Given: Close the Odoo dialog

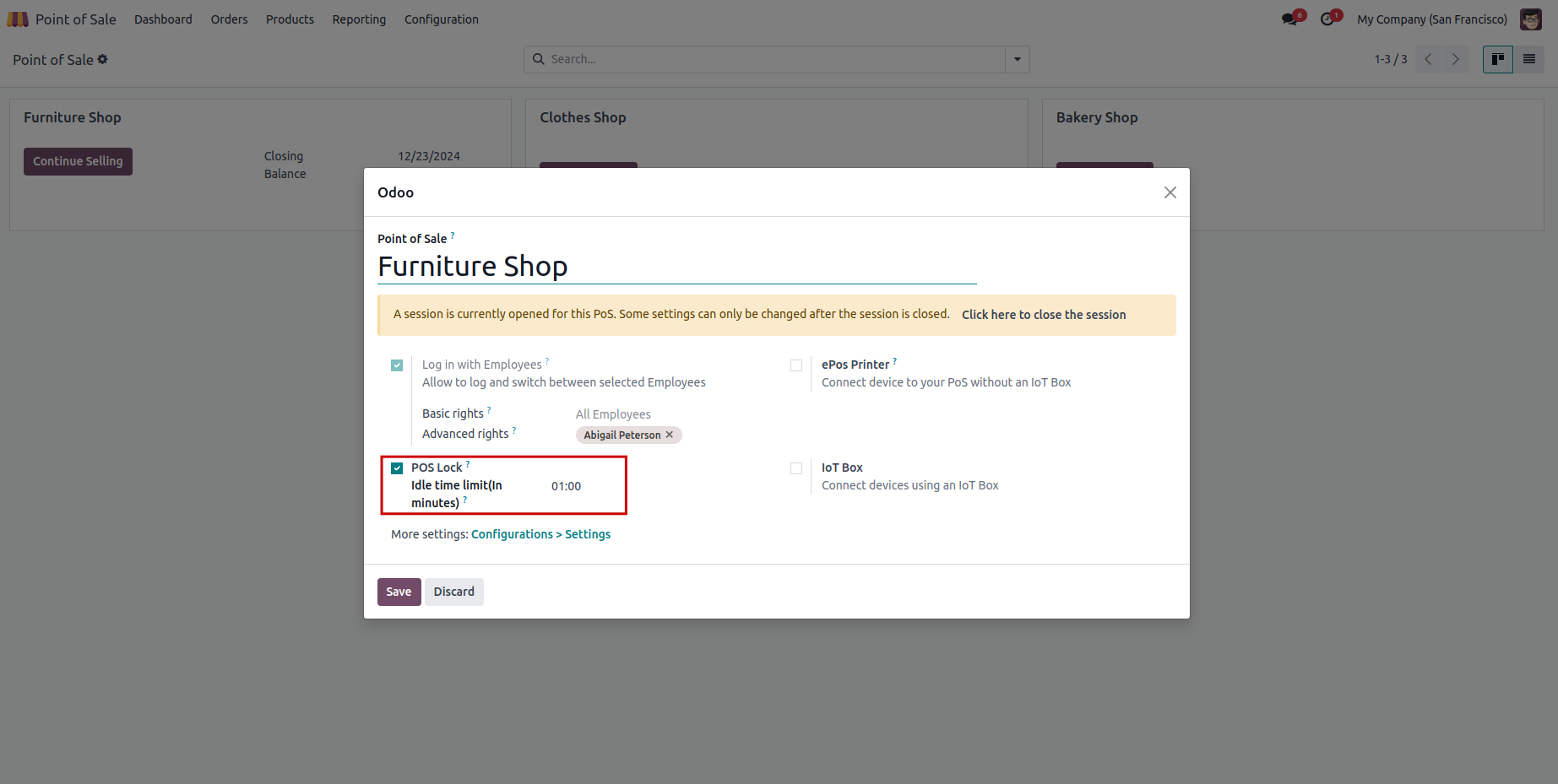Looking at the screenshot, I should [x=1170, y=192].
